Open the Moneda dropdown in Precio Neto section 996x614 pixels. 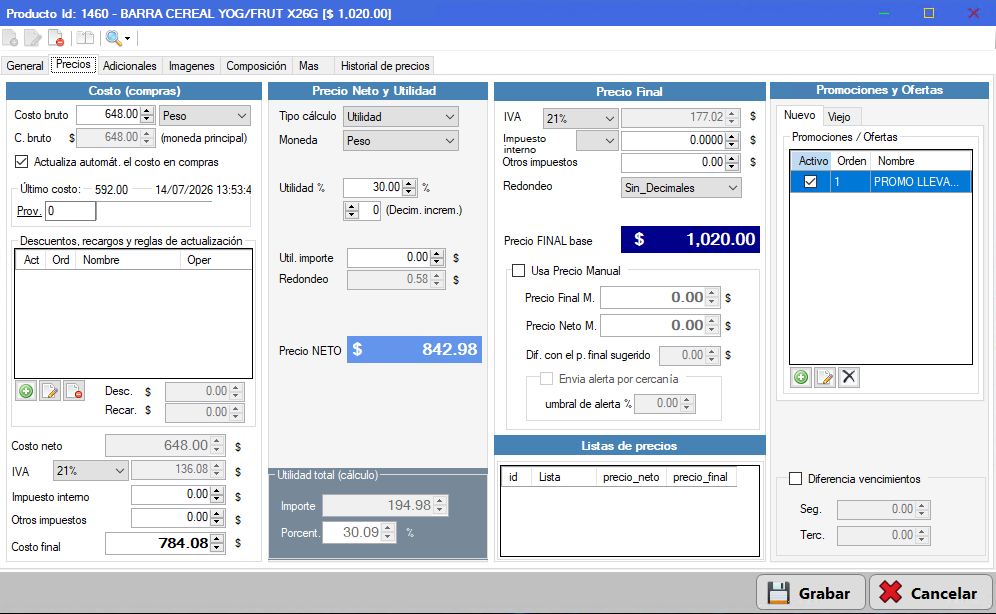(x=401, y=141)
